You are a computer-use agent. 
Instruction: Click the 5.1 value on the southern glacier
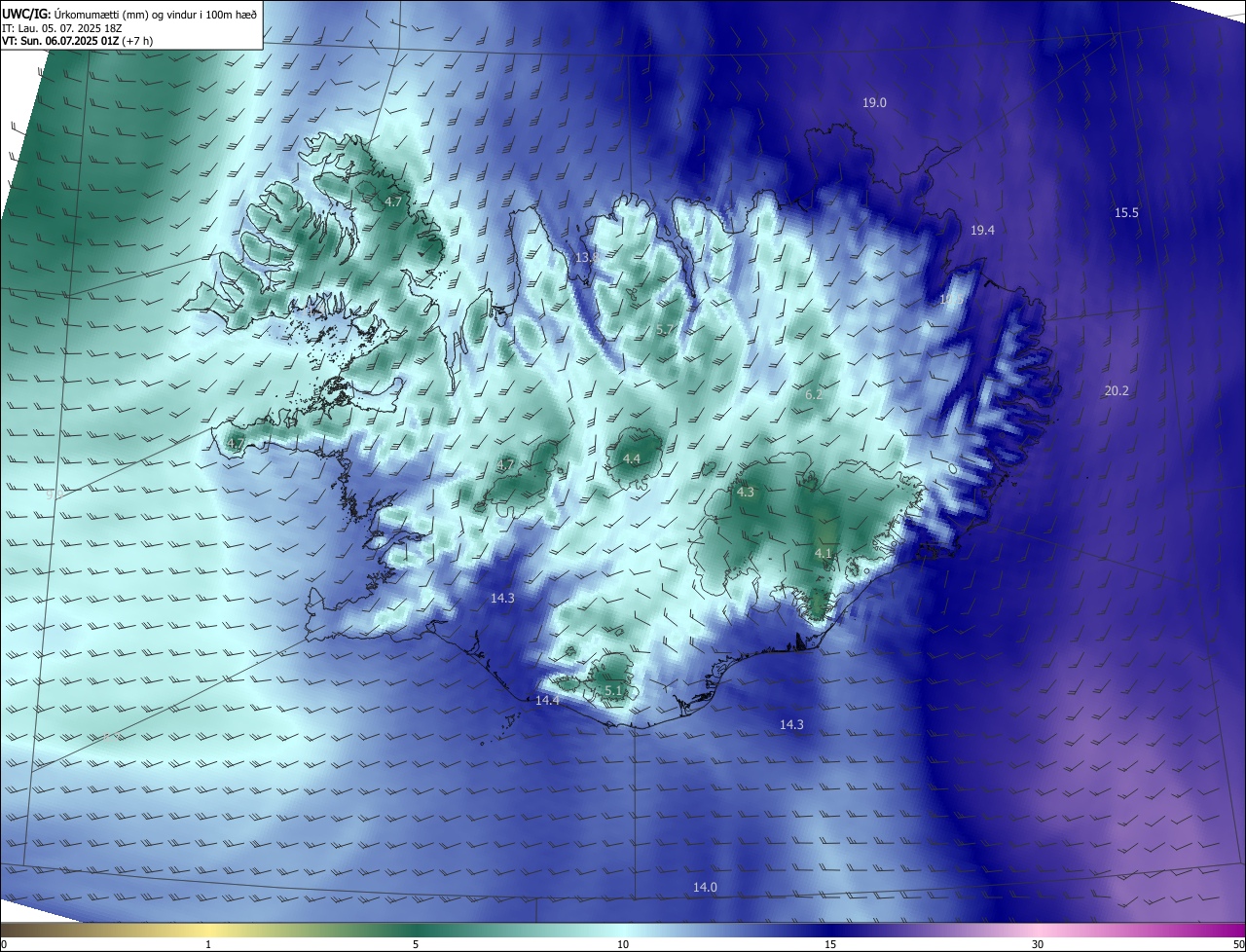pos(613,690)
